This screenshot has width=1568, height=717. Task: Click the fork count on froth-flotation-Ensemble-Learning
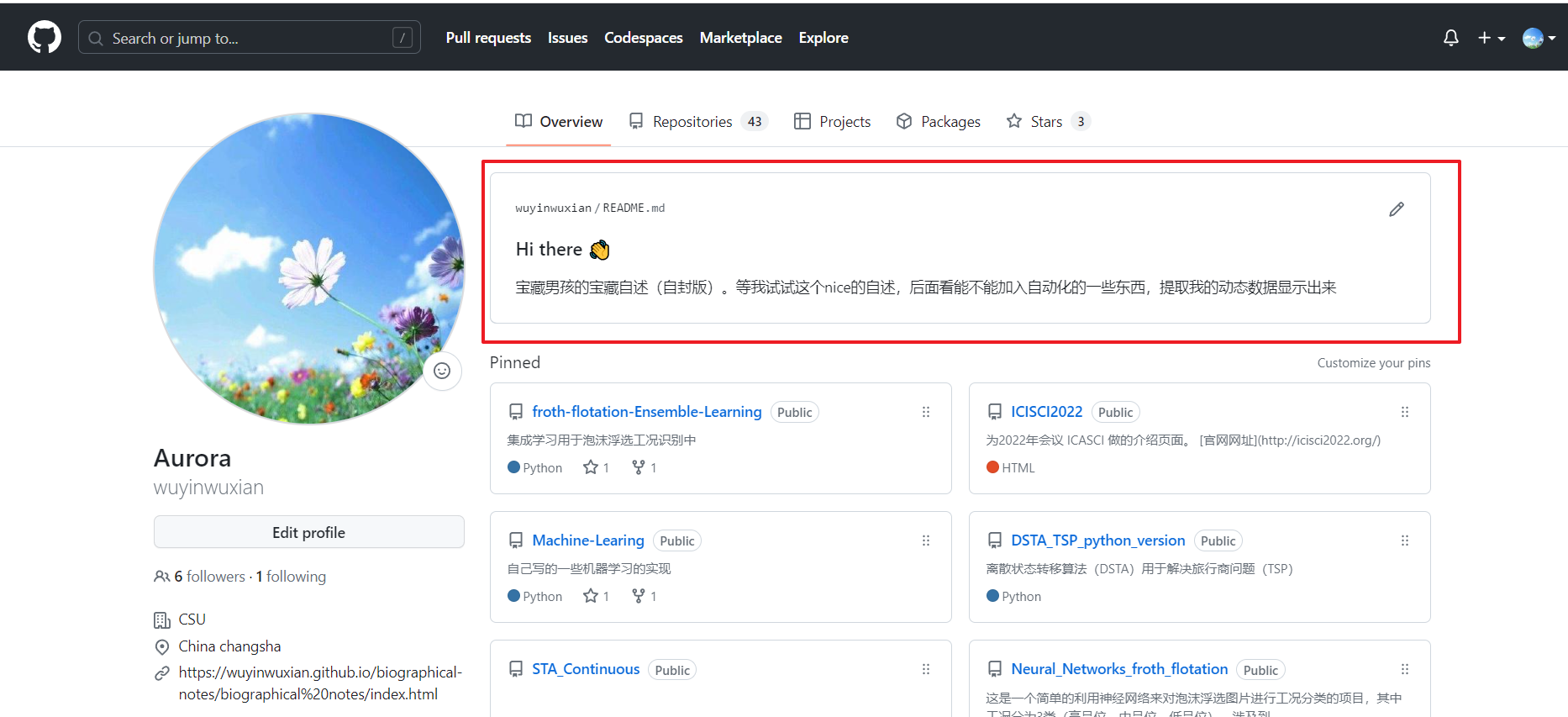click(644, 467)
